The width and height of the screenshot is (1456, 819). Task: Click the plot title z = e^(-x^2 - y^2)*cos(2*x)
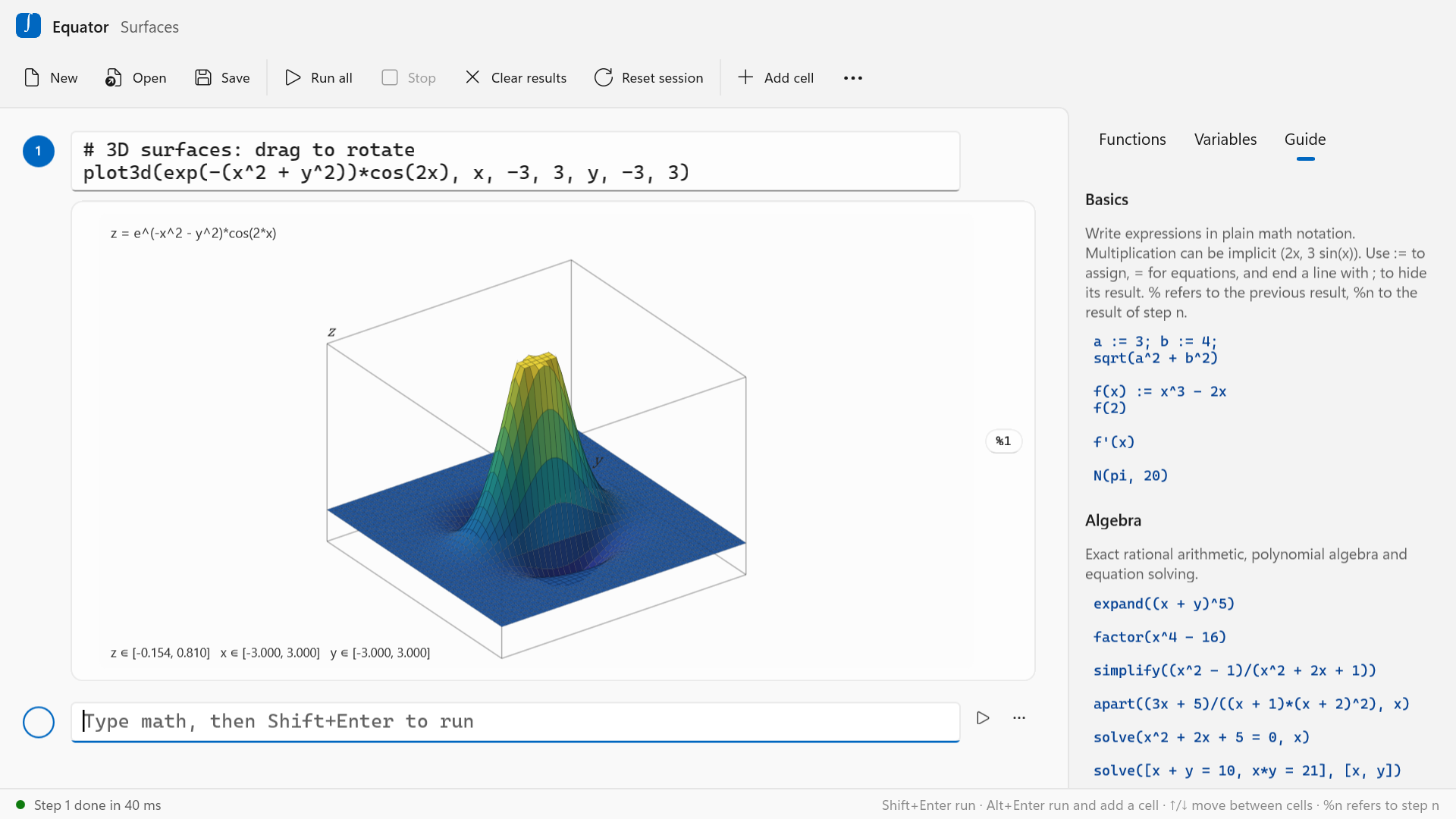193,234
